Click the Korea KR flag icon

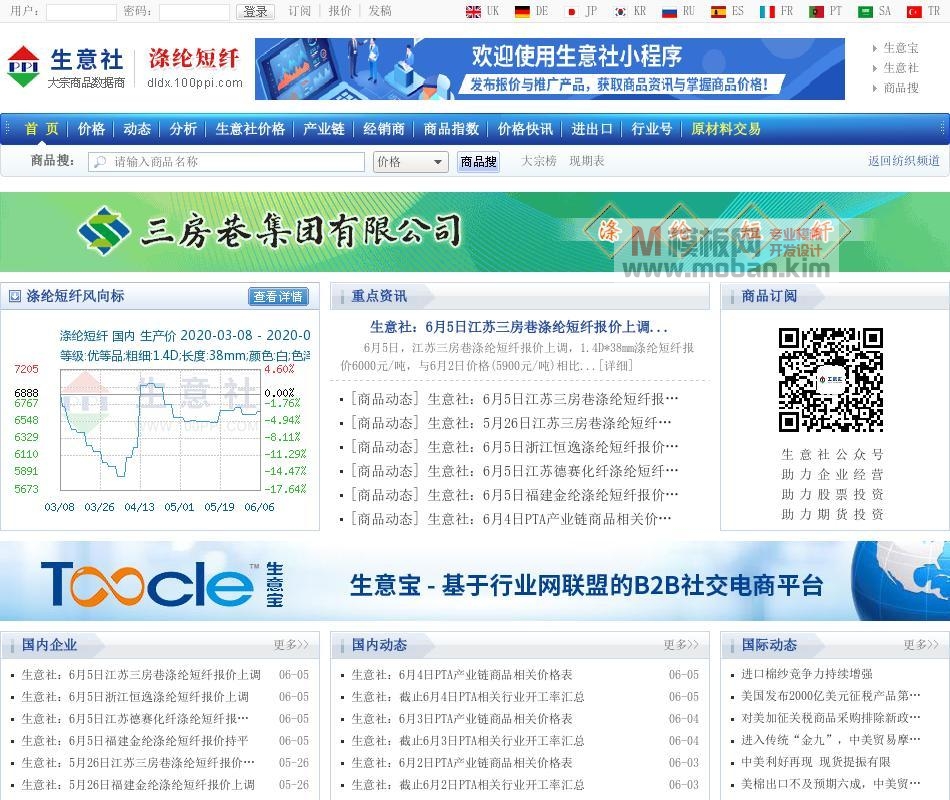(620, 12)
